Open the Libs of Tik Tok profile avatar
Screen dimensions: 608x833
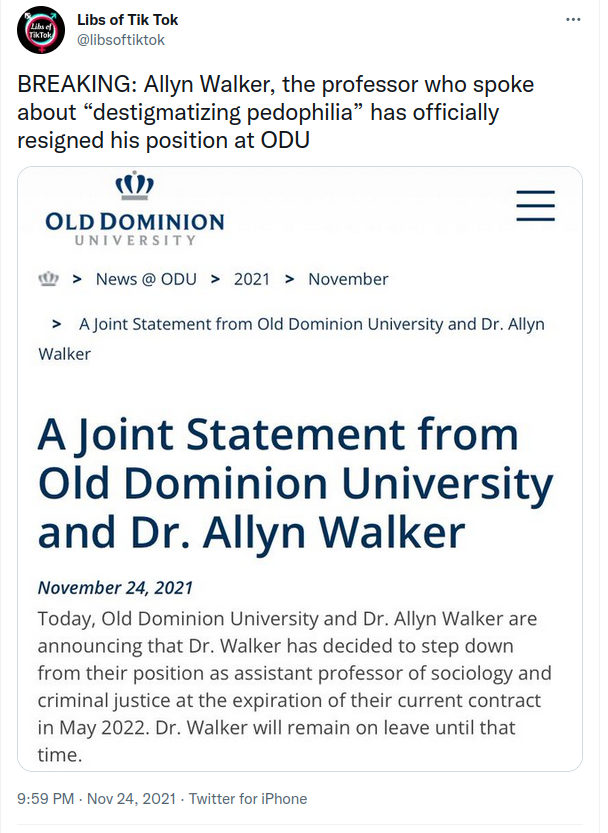point(41,30)
